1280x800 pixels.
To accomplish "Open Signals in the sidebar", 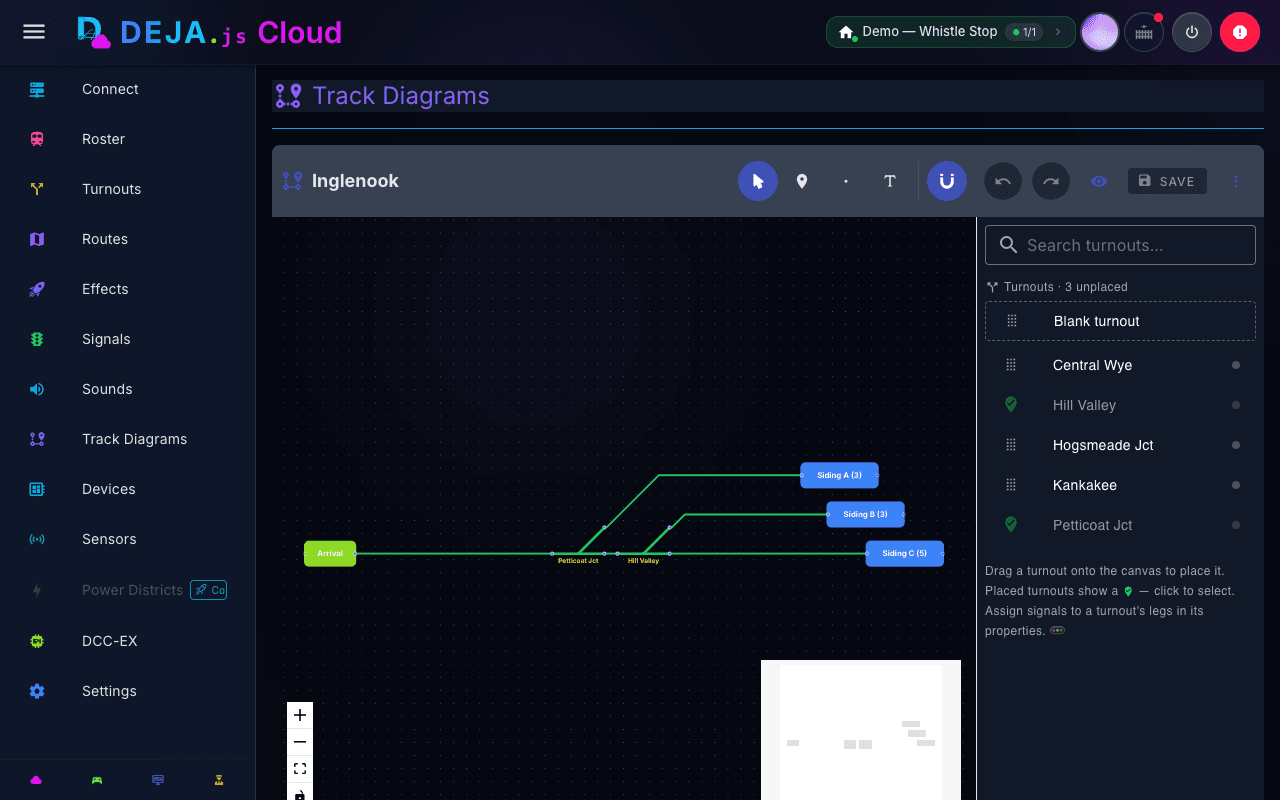I will point(128,339).
